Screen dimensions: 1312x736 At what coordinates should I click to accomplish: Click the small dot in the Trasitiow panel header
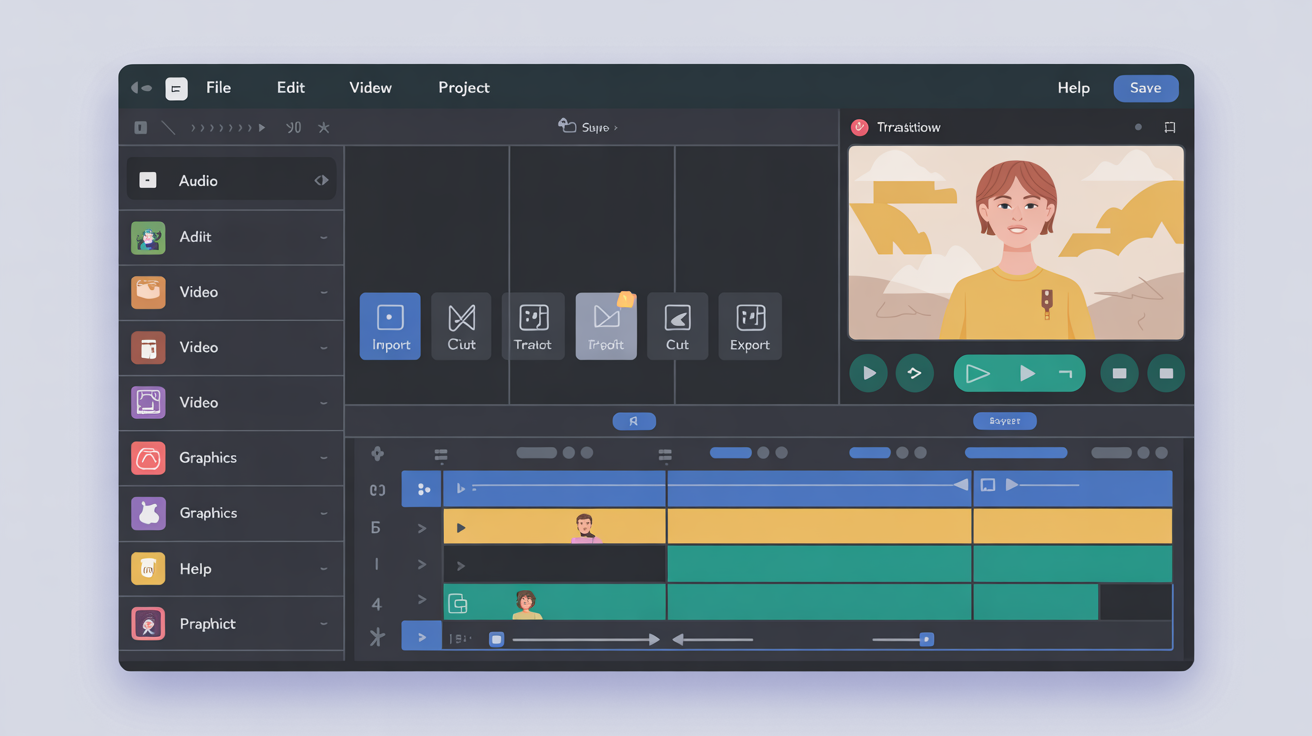[1138, 127]
